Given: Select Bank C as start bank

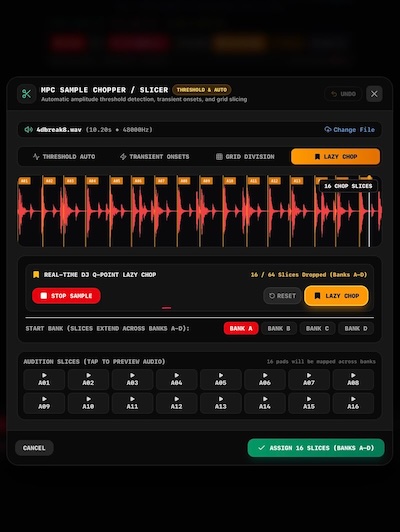Looking at the screenshot, I should click(x=317, y=328).
